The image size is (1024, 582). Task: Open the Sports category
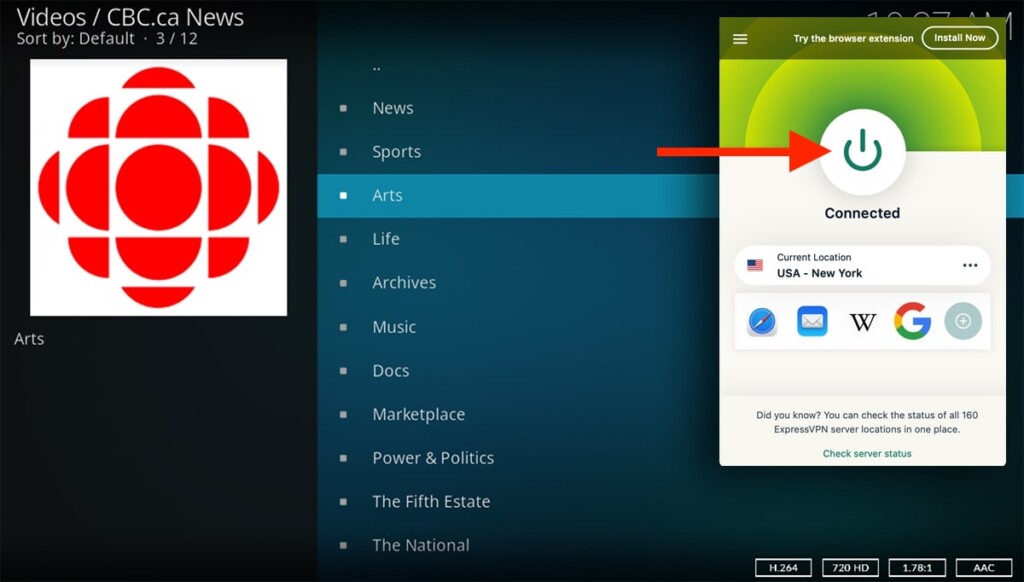click(396, 152)
